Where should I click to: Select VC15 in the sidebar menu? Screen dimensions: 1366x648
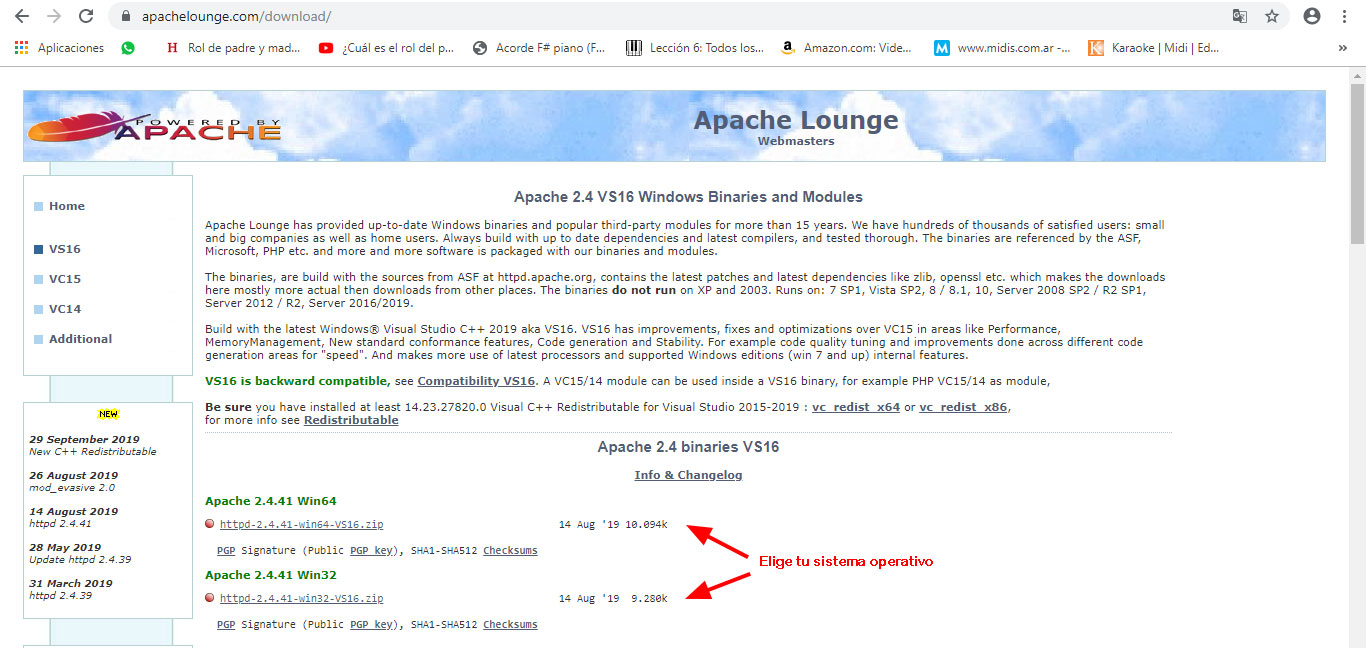coord(65,279)
